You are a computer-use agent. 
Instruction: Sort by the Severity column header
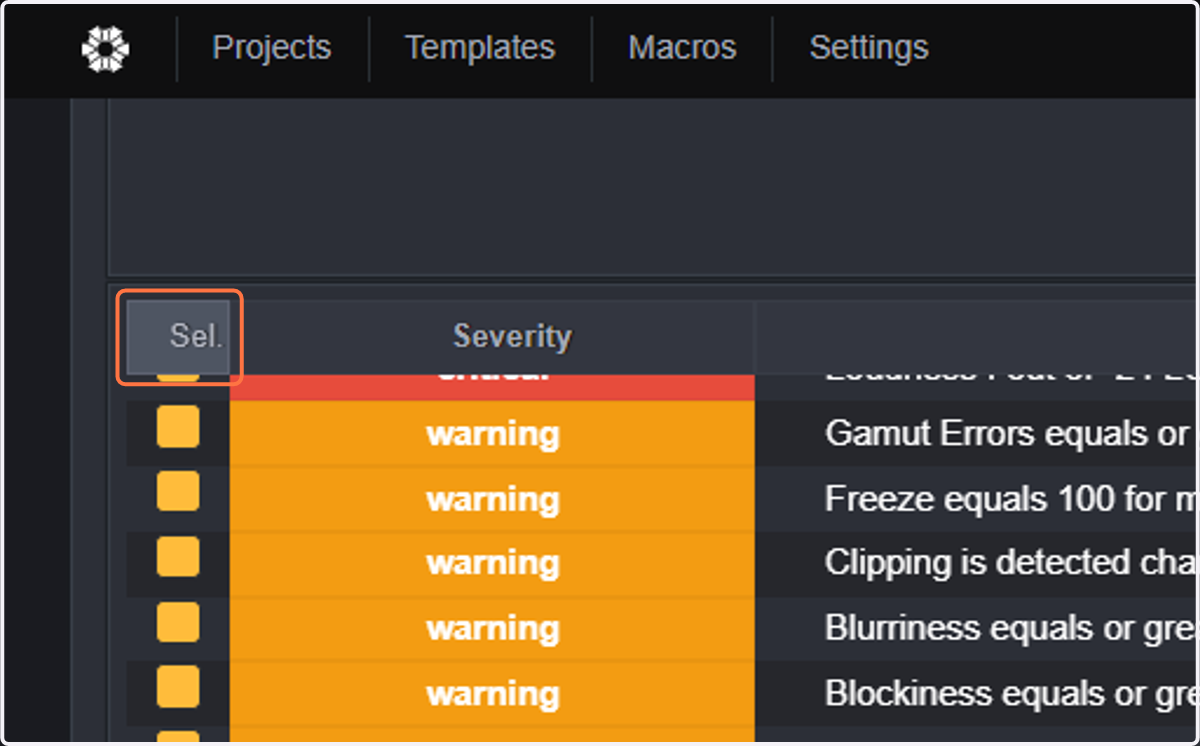[492, 337]
